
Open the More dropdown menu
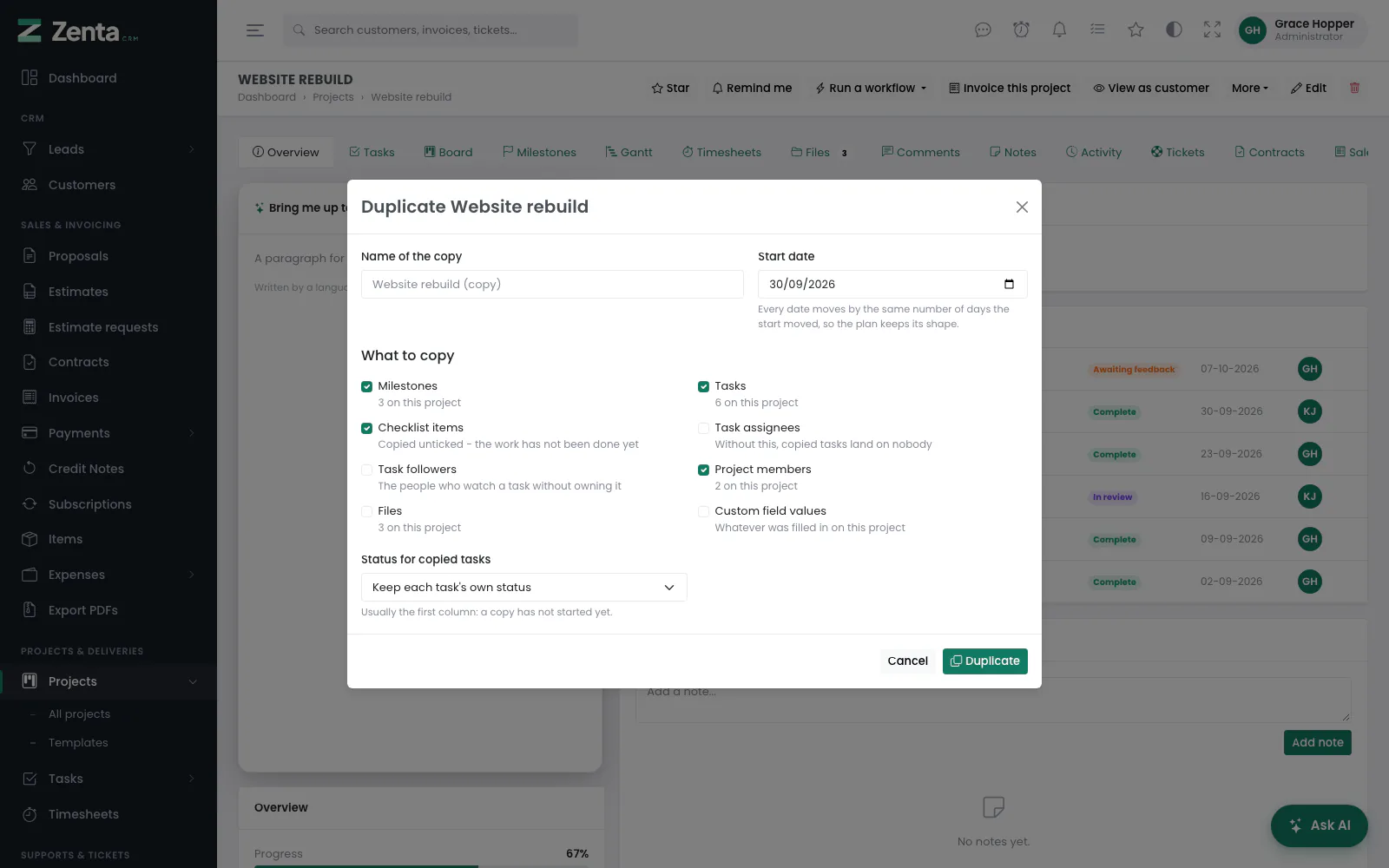point(1250,88)
